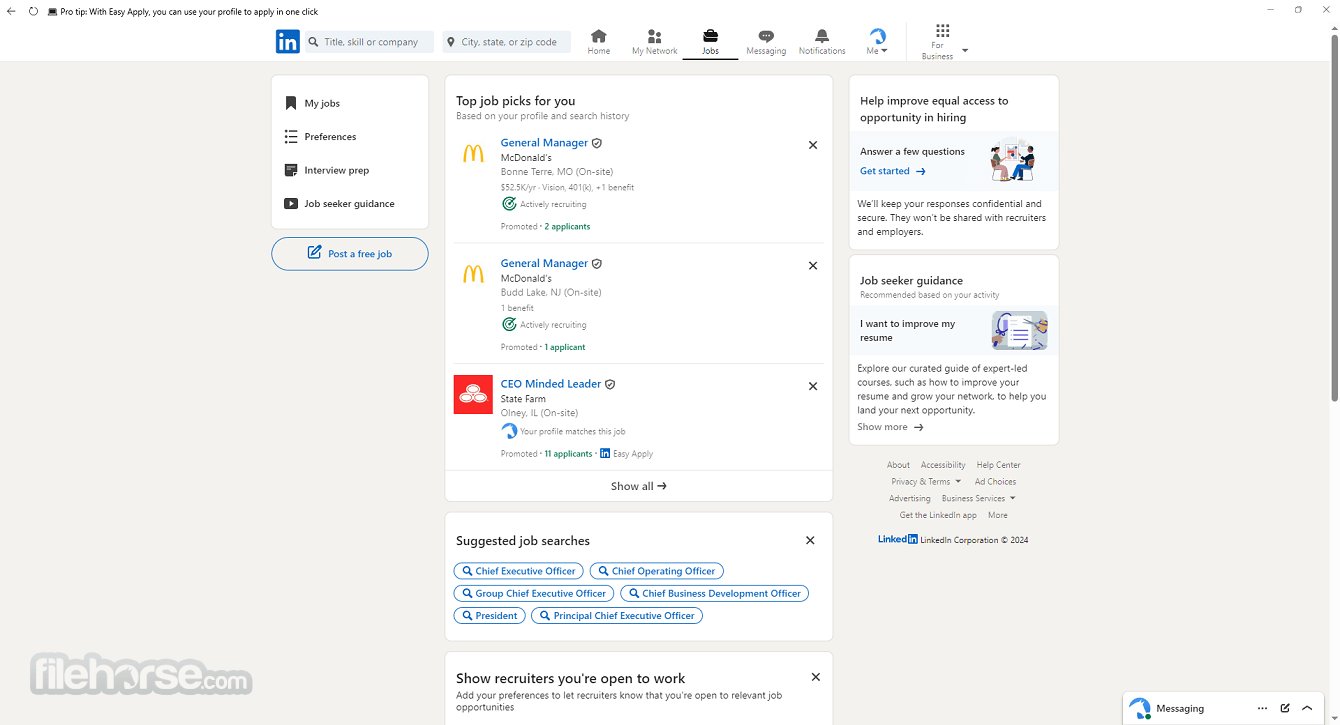Dismiss the Bonne Terre General Manager job
1340x725 pixels.
(813, 145)
